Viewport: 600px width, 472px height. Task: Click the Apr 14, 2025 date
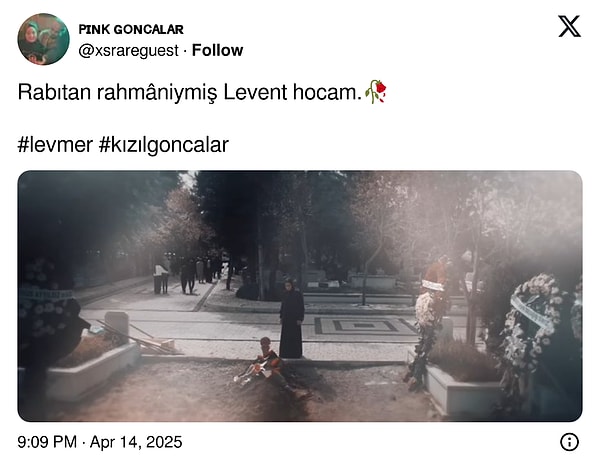click(136, 442)
